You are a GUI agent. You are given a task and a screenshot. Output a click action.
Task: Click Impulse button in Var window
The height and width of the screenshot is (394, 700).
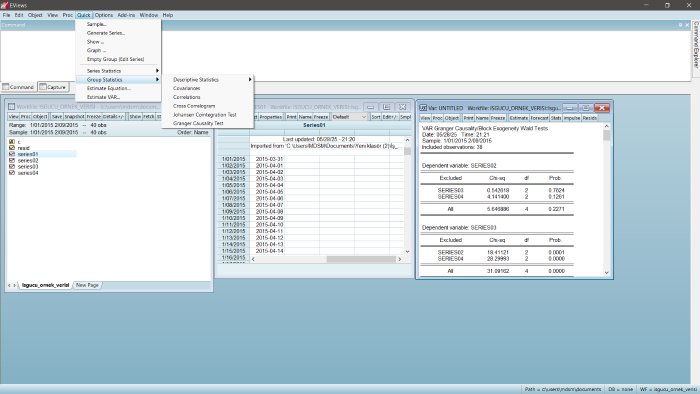572,118
